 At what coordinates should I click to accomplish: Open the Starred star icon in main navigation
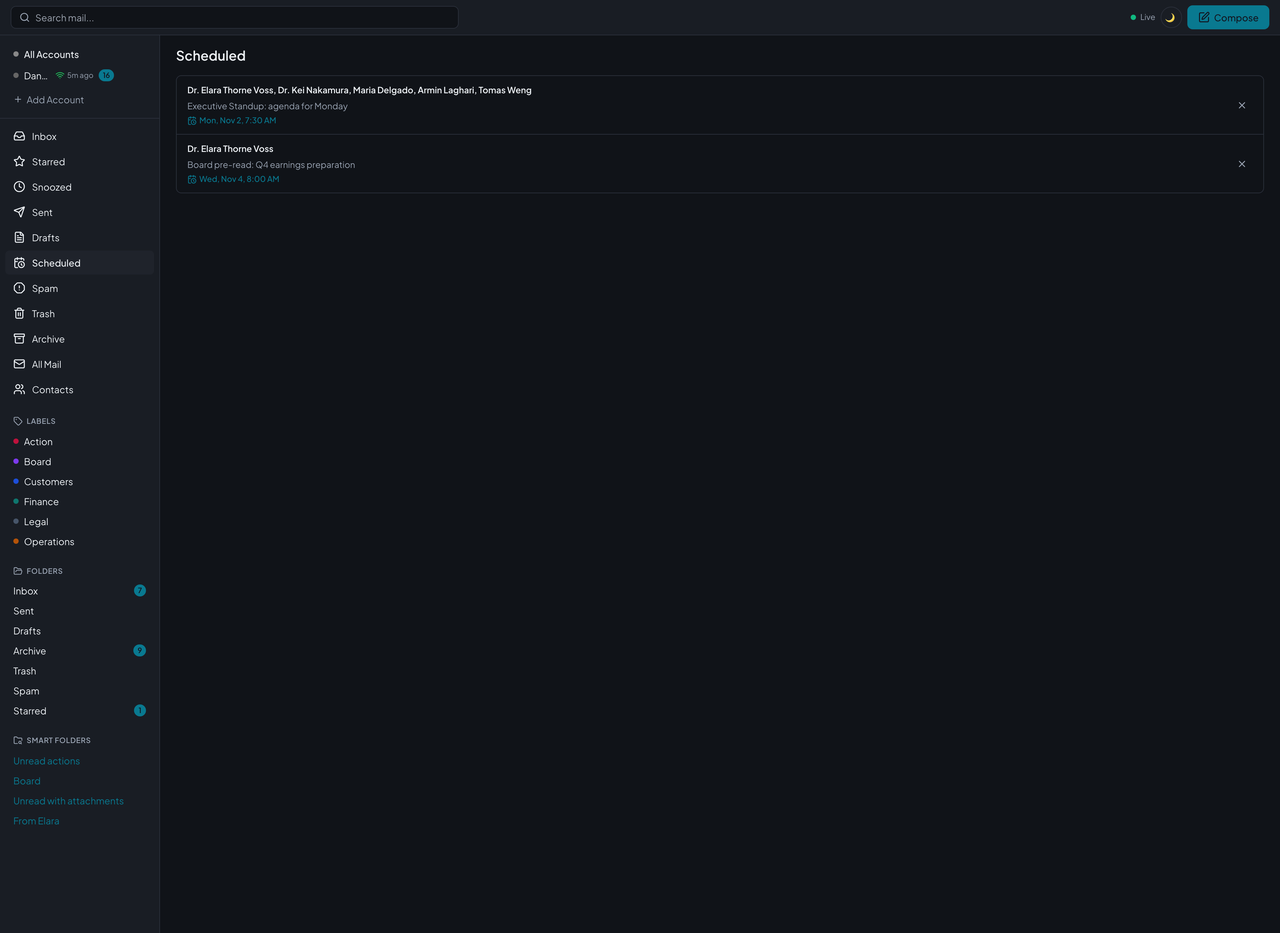click(19, 161)
